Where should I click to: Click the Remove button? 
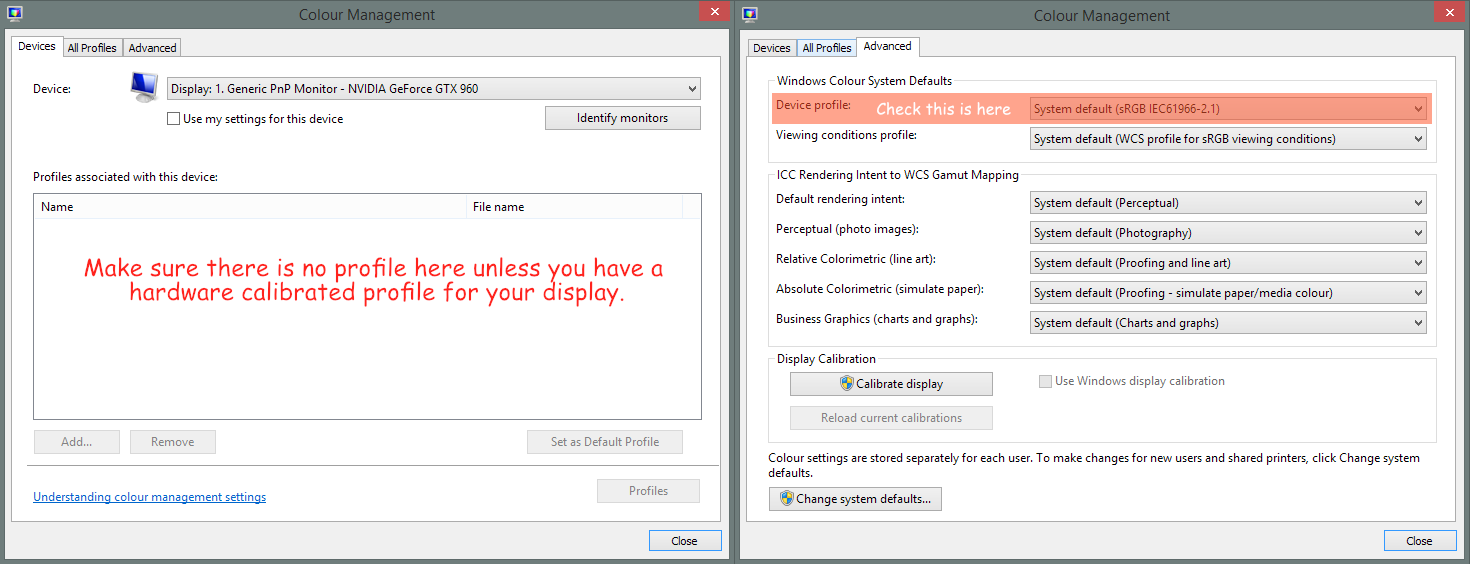point(173,442)
